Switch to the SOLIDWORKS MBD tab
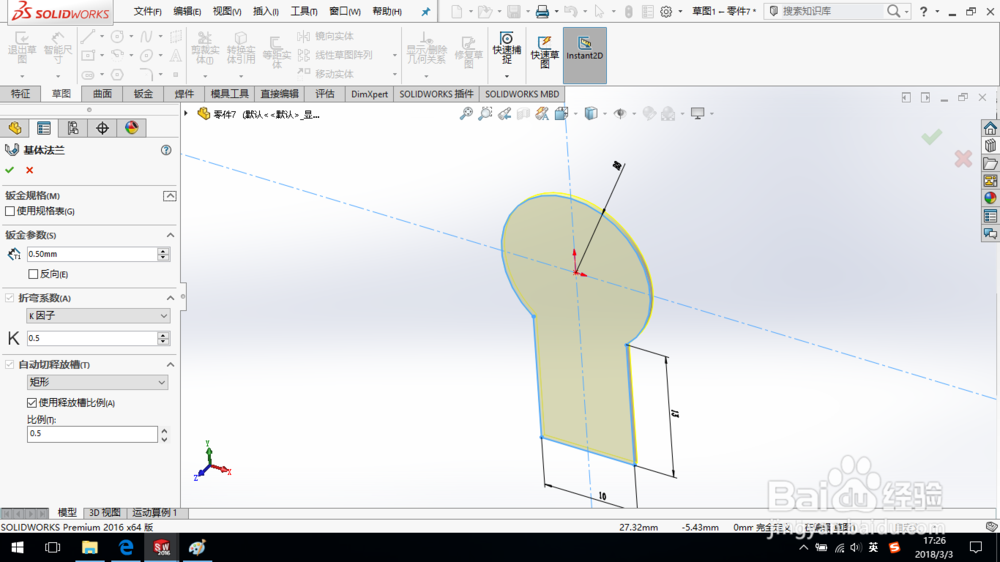 coord(522,94)
